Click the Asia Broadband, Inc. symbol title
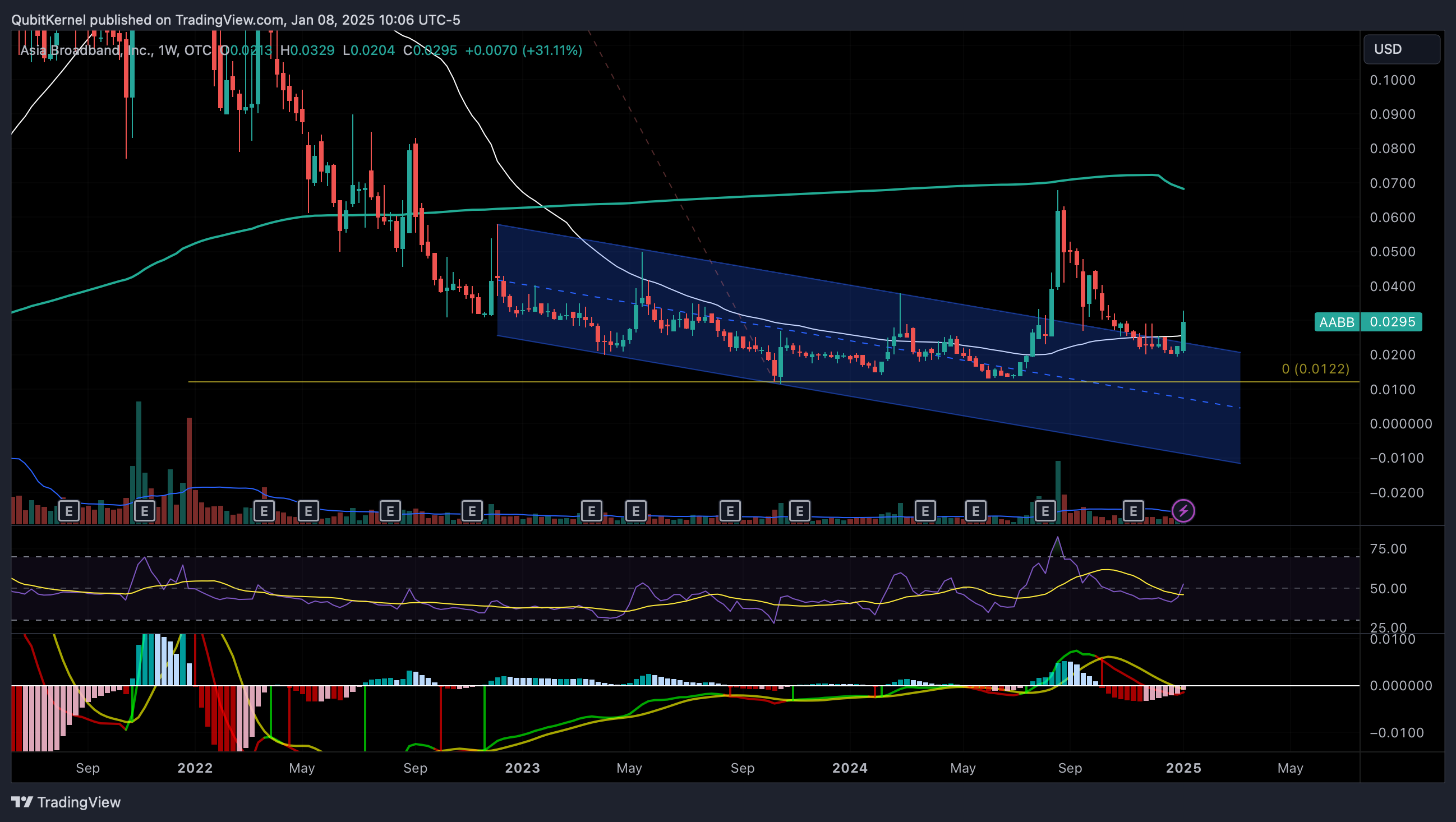Screen dimensions: 1456x822 coord(86,50)
